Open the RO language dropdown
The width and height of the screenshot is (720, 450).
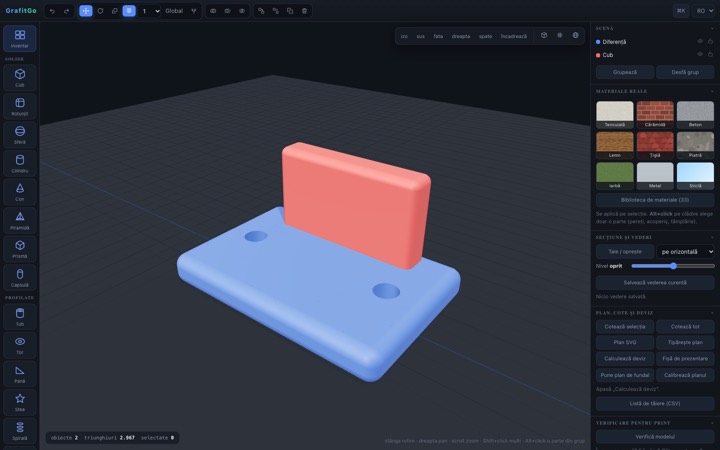[x=705, y=11]
